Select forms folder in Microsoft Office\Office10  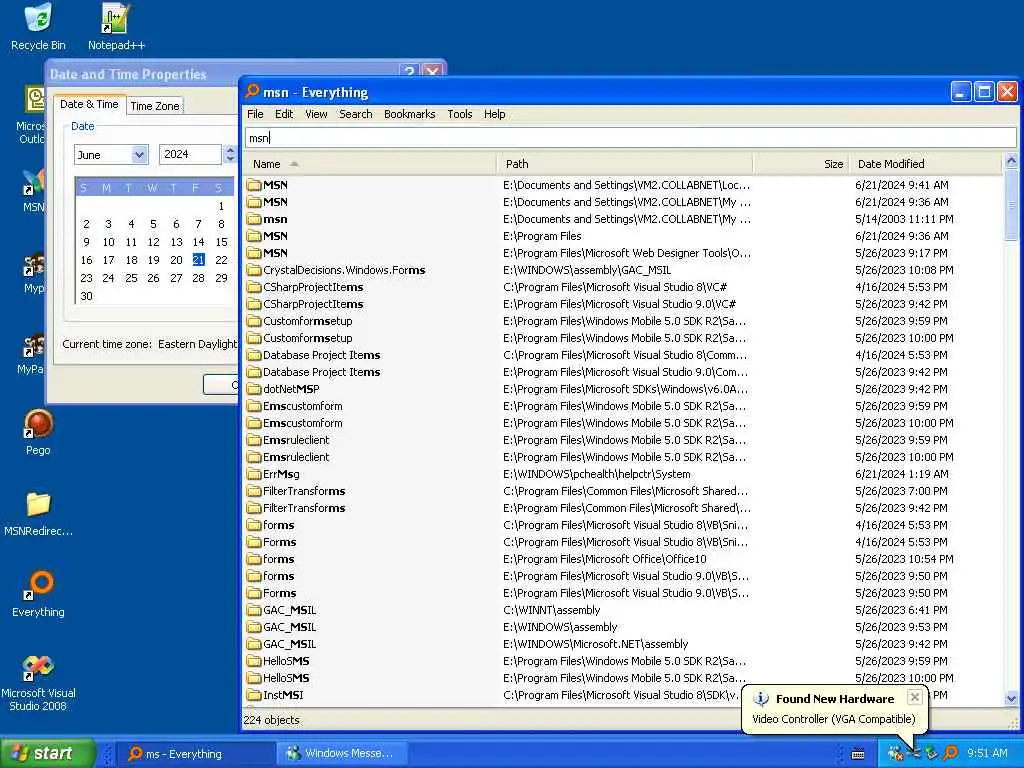point(623,559)
